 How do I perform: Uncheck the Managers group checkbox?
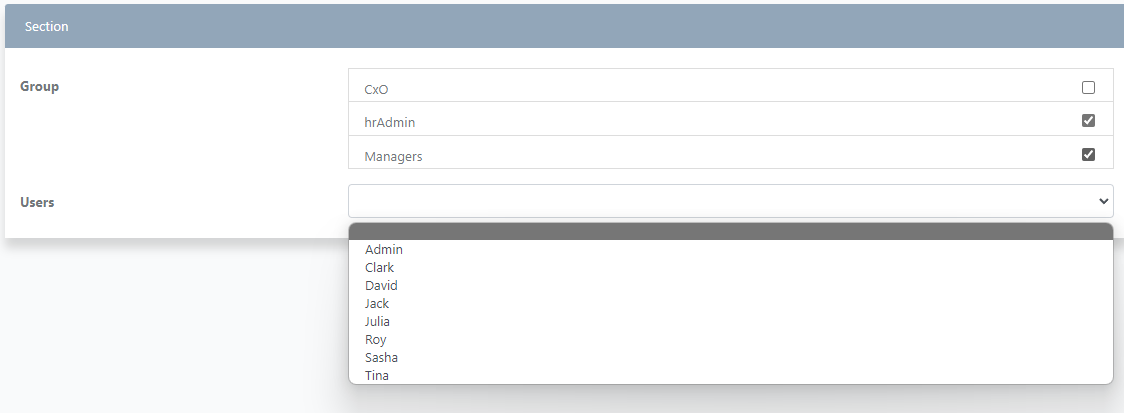(x=1088, y=155)
